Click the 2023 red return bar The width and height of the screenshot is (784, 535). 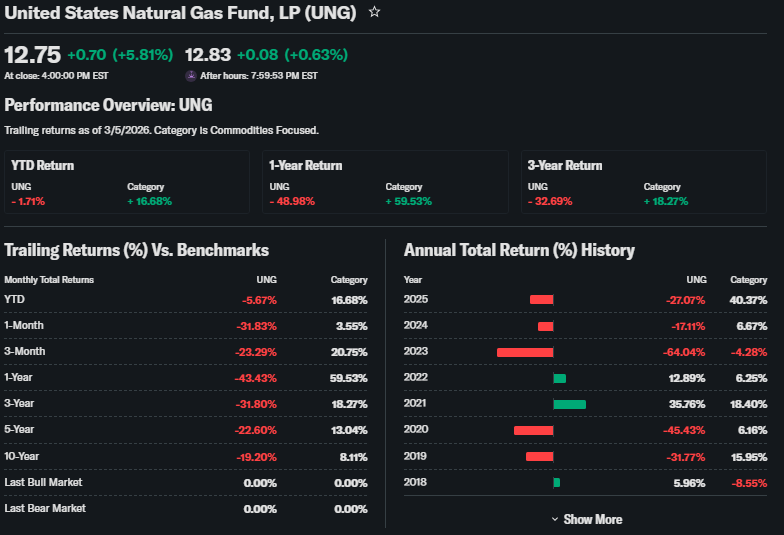525,352
